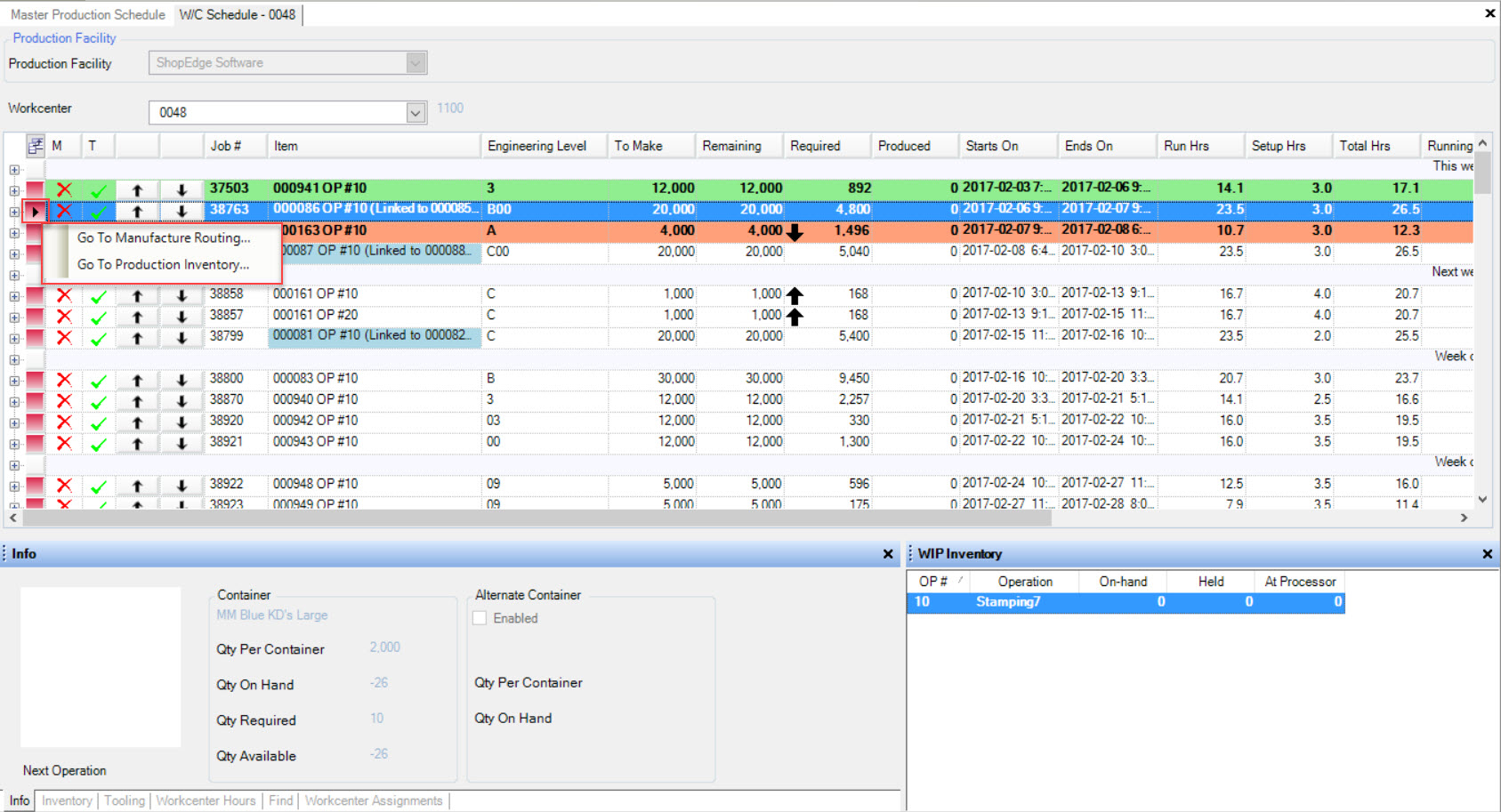Expand row for job 38799
Viewport: 1501px width, 812px height.
14,339
